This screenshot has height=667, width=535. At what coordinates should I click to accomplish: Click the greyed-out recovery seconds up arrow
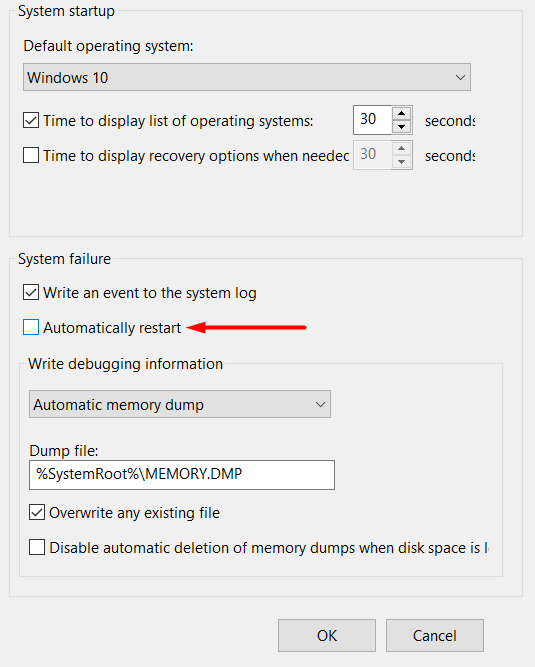401,148
